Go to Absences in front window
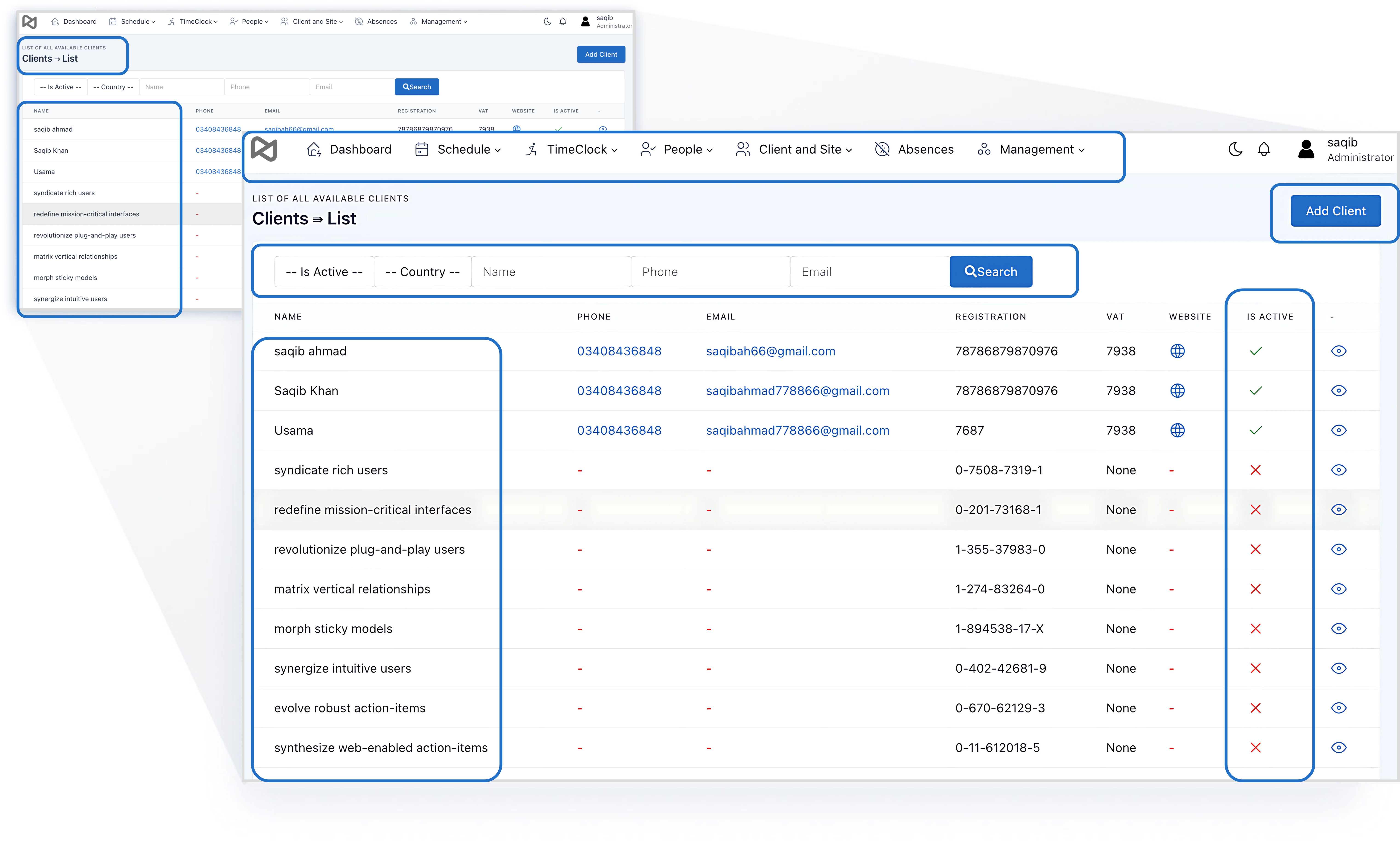1400x848 pixels. tap(914, 149)
